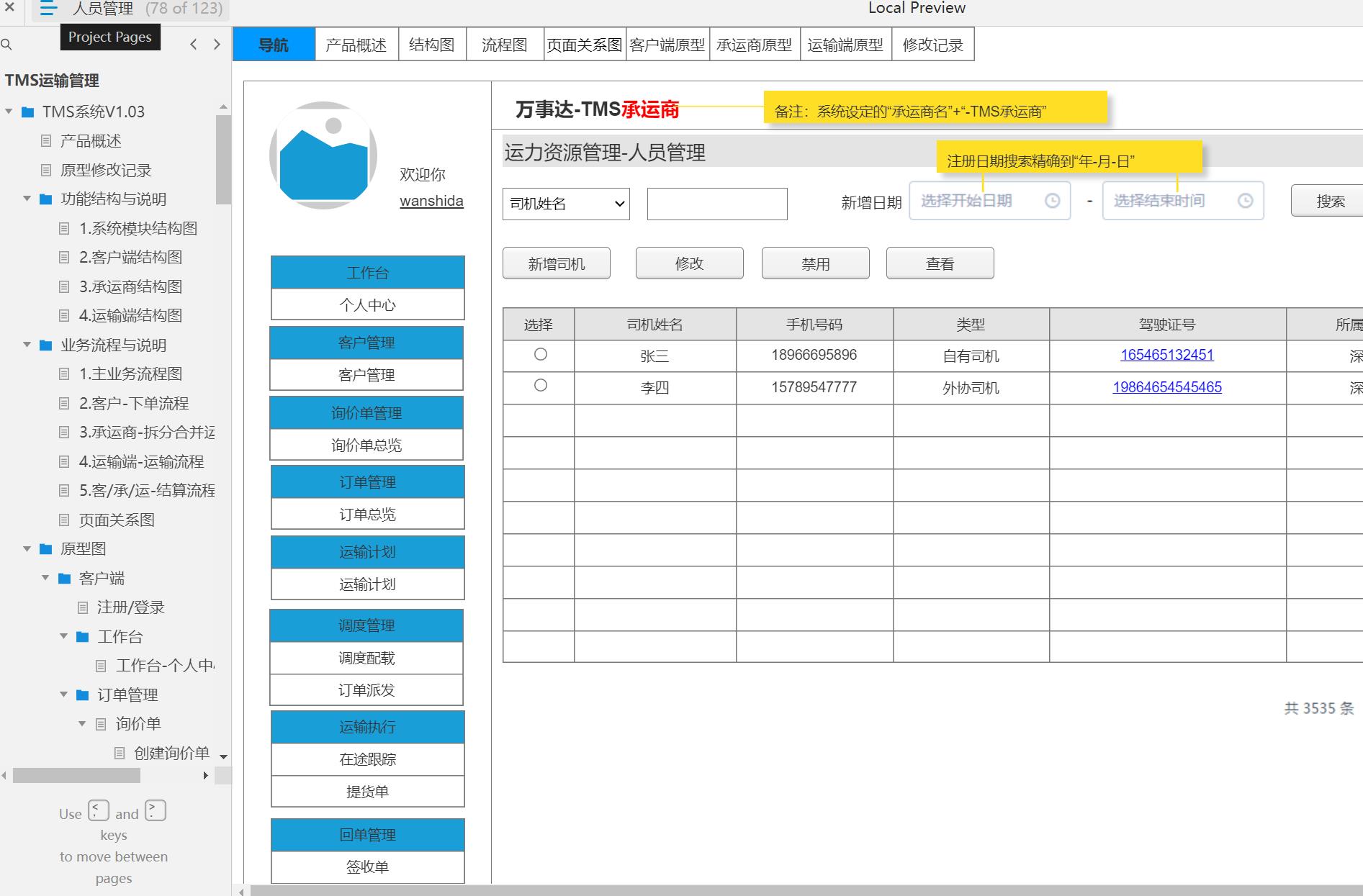Open the 司机姓名 search-type dropdown
Image resolution: width=1363 pixels, height=896 pixels.
pos(566,204)
